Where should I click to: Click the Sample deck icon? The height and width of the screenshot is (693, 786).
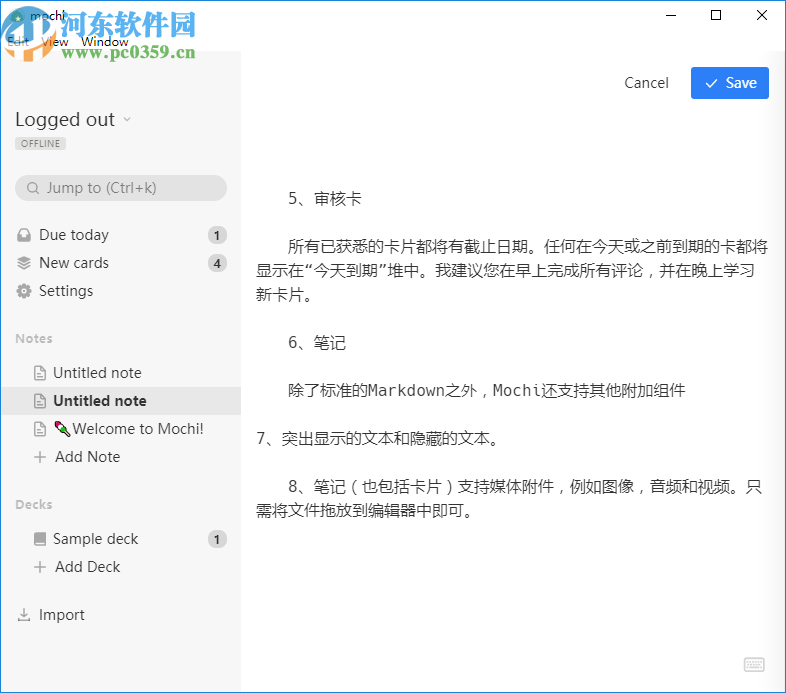click(40, 539)
